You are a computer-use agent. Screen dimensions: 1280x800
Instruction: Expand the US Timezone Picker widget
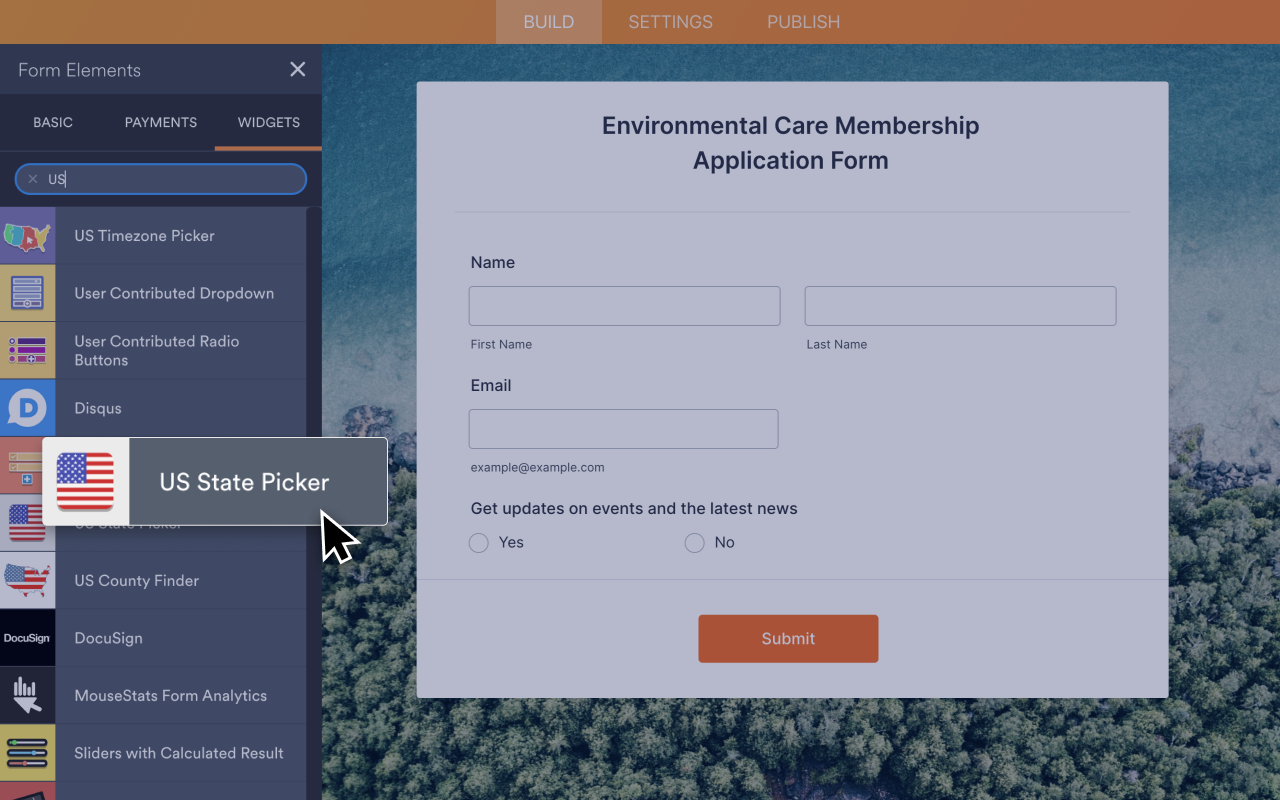(143, 235)
